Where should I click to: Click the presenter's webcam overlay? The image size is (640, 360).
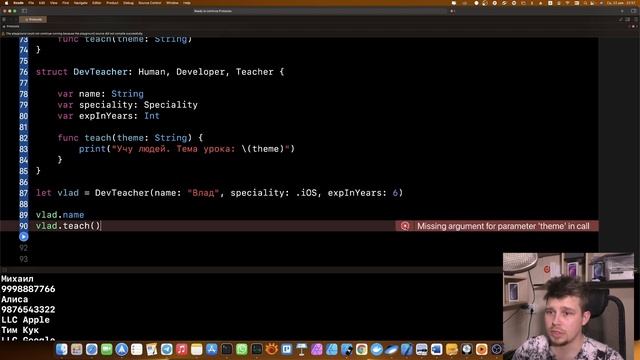click(568, 306)
